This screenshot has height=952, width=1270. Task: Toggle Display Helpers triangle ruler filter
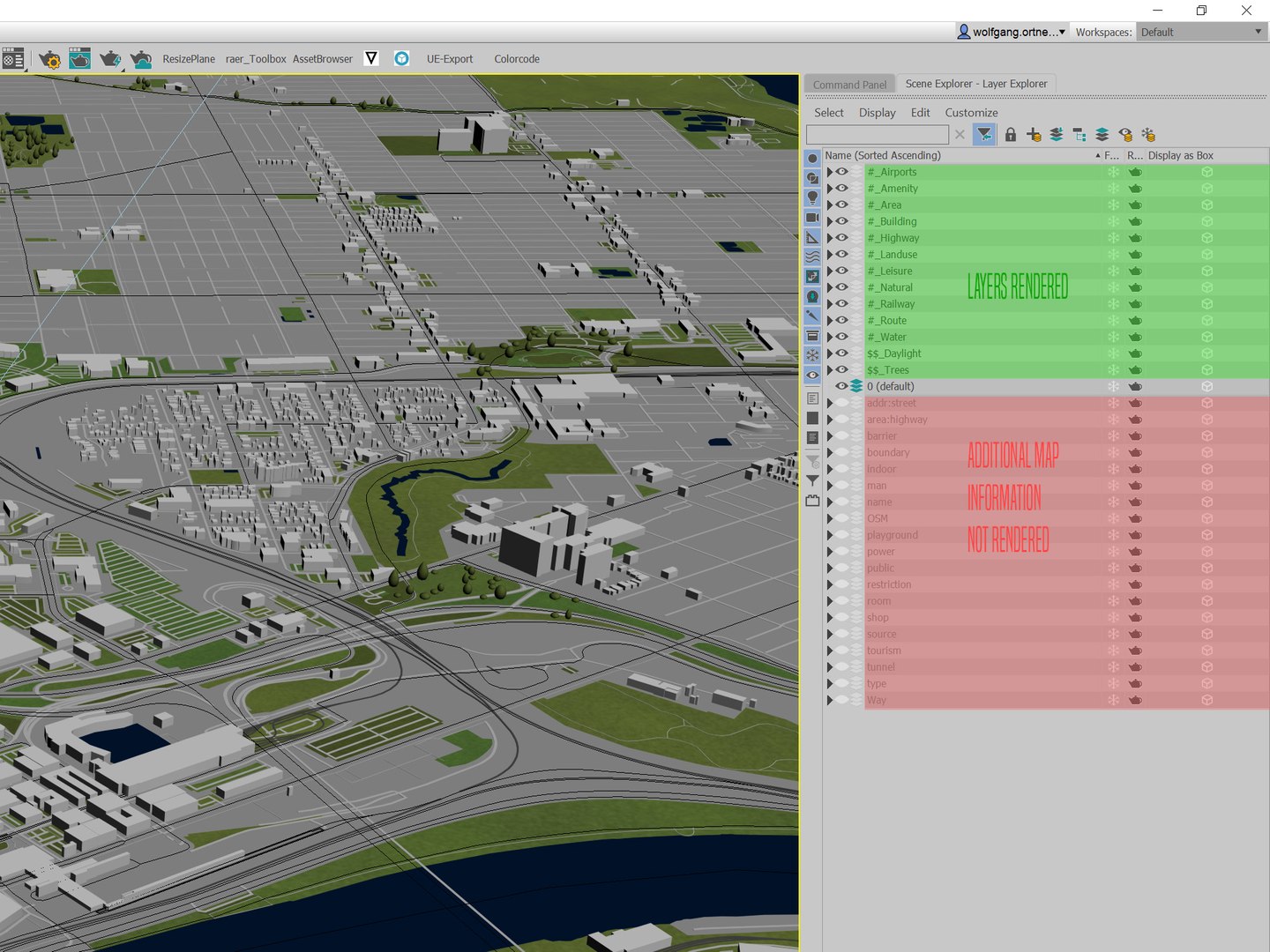[812, 237]
